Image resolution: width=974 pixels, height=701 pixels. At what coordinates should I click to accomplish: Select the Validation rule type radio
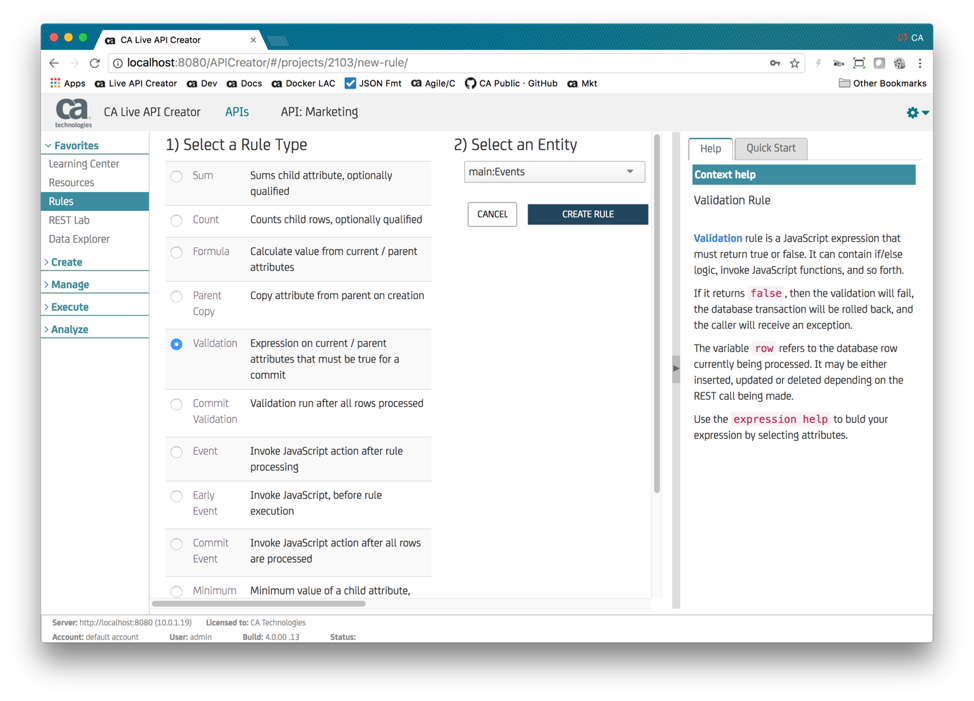pos(176,344)
